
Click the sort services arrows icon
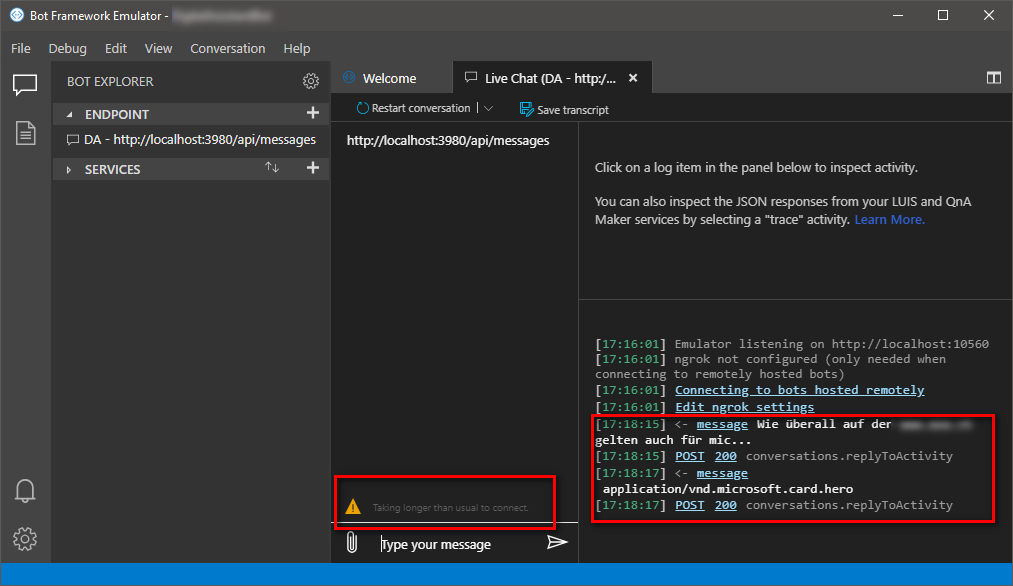tap(272, 167)
